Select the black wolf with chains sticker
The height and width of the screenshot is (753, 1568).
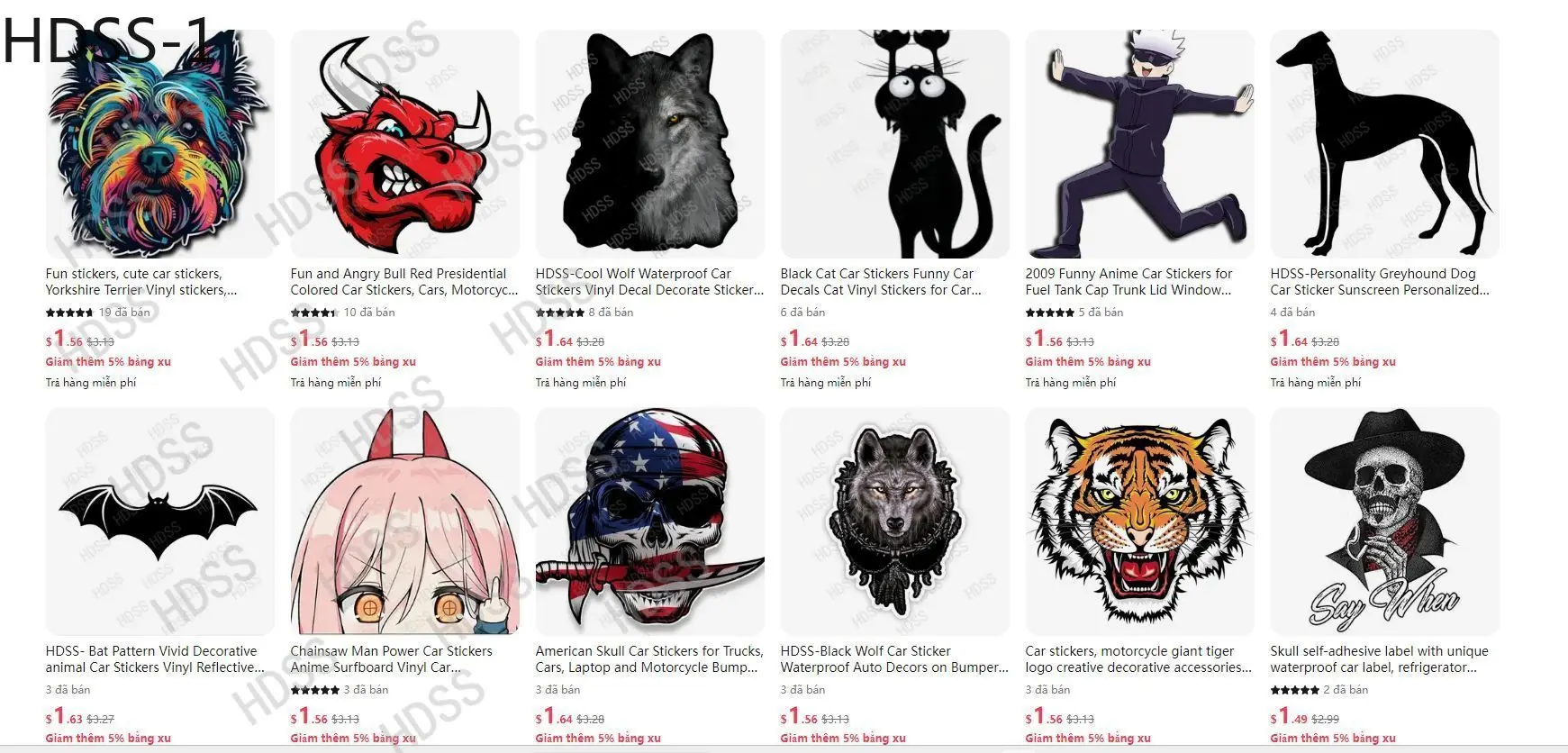(x=895, y=522)
